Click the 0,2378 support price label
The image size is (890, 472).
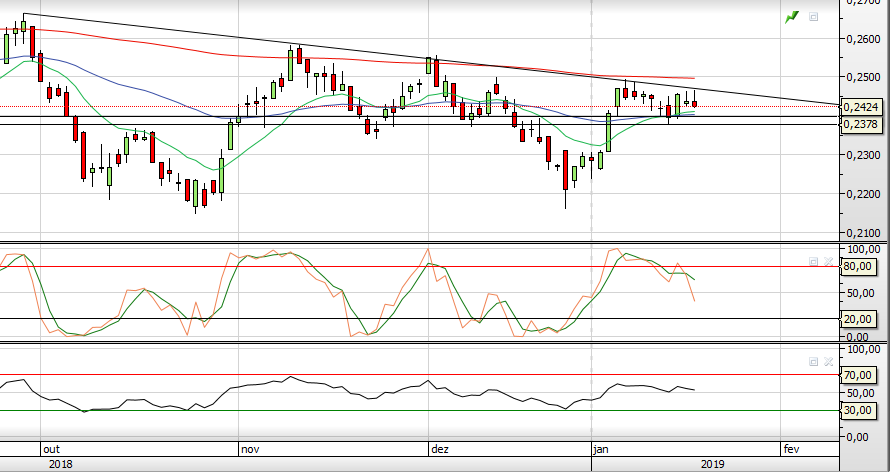[861, 124]
